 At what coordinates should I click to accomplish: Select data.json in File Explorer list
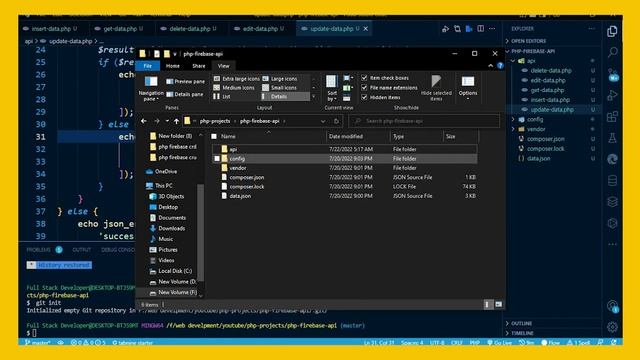pyautogui.click(x=240, y=196)
